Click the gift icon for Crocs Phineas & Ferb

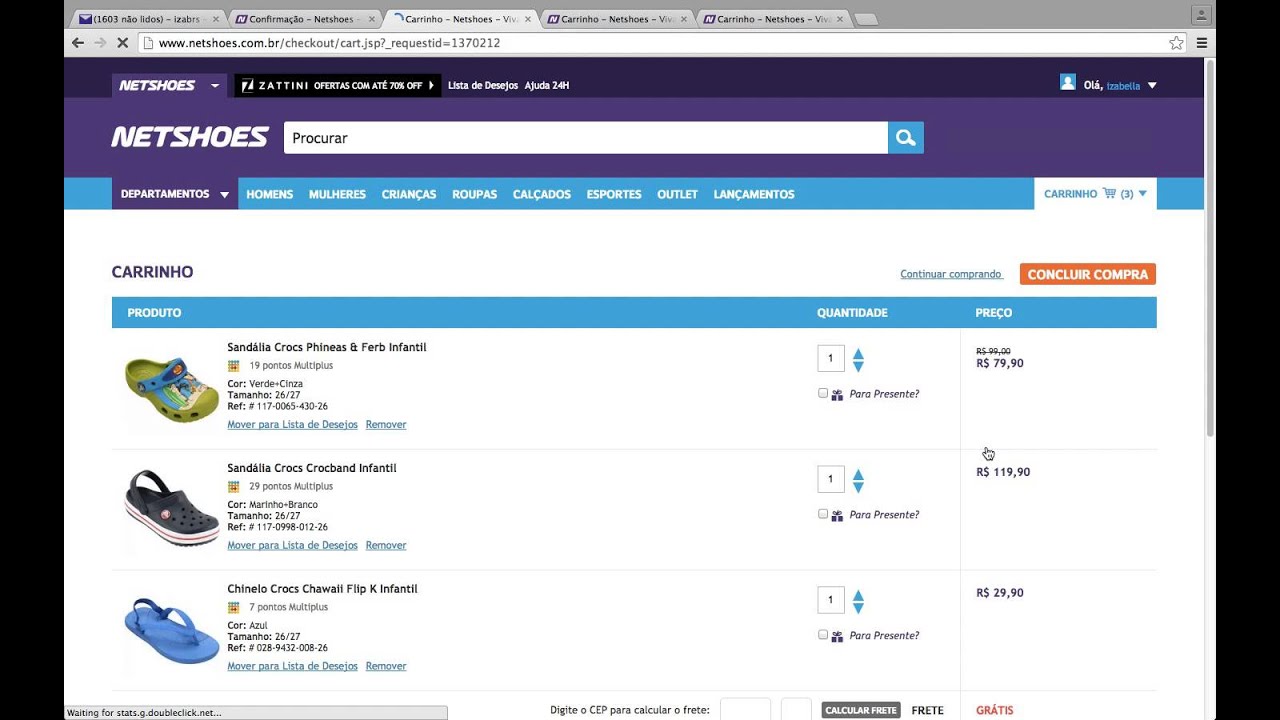click(837, 395)
